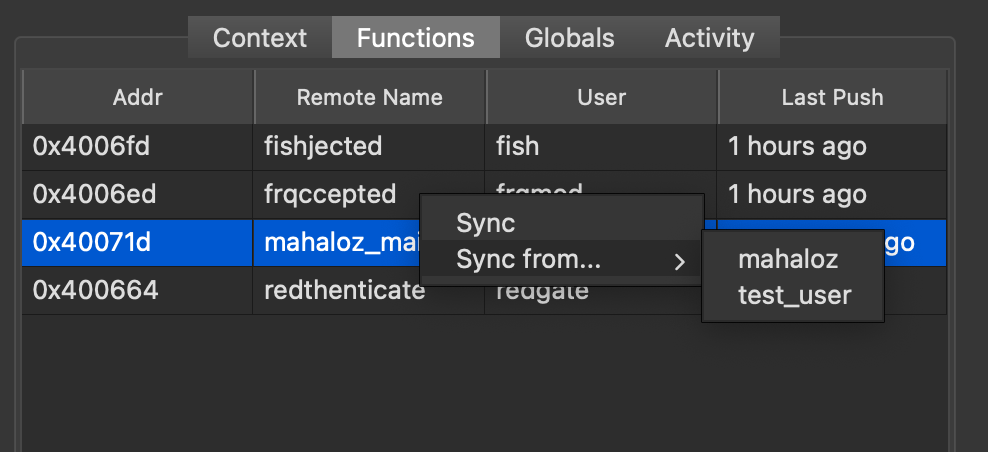Click the highlighted 0x40071d address cell

pyautogui.click(x=92, y=242)
